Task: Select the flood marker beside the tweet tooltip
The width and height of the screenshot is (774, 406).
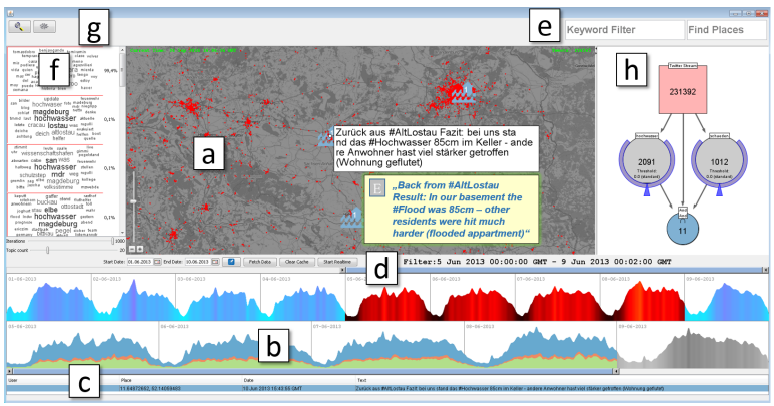Action: pos(326,136)
